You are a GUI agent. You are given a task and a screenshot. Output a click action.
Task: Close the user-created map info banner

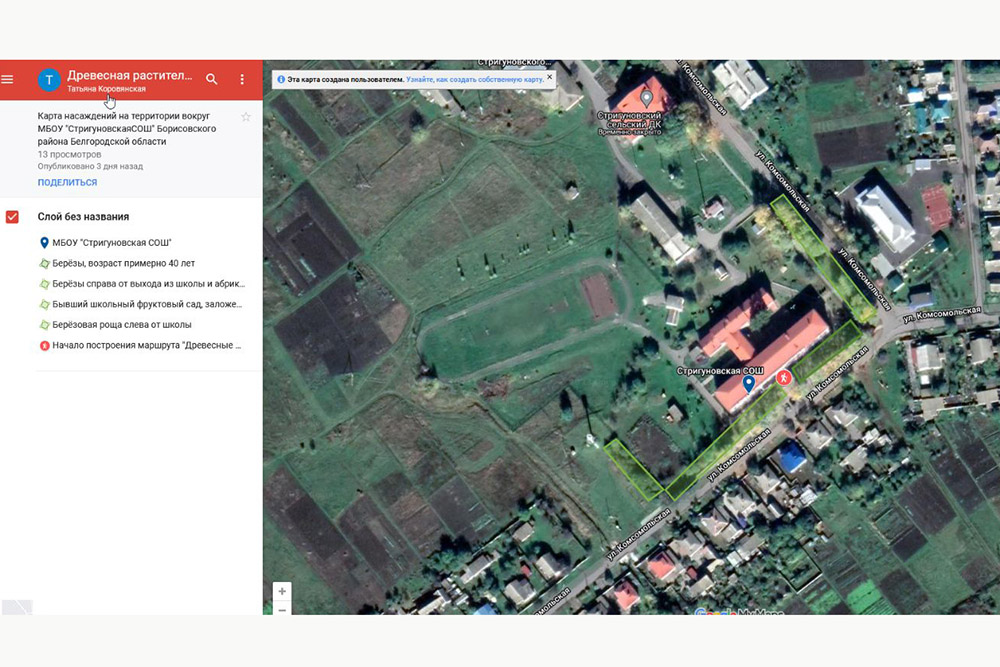click(x=549, y=77)
